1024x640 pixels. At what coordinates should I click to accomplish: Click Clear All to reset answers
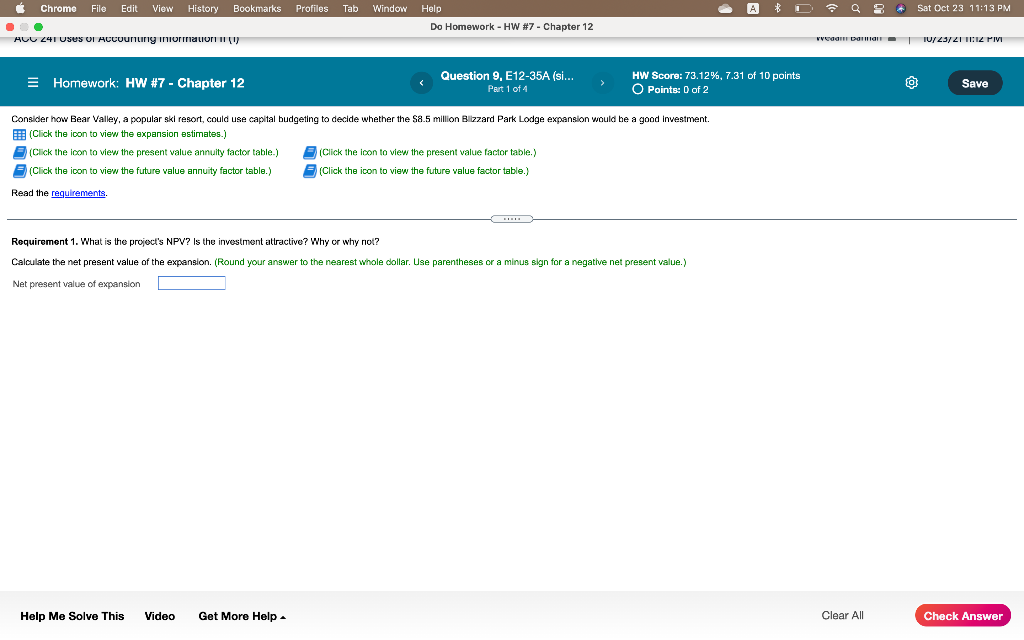click(842, 615)
